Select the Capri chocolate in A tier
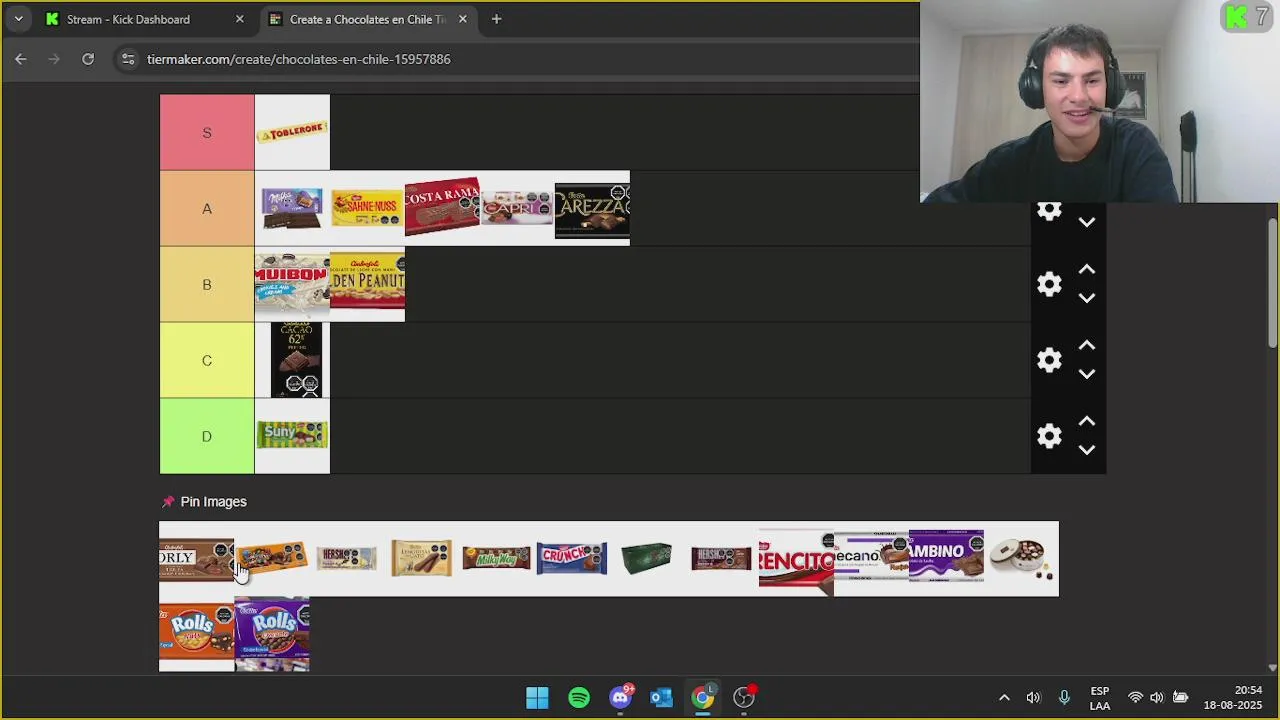 [517, 208]
